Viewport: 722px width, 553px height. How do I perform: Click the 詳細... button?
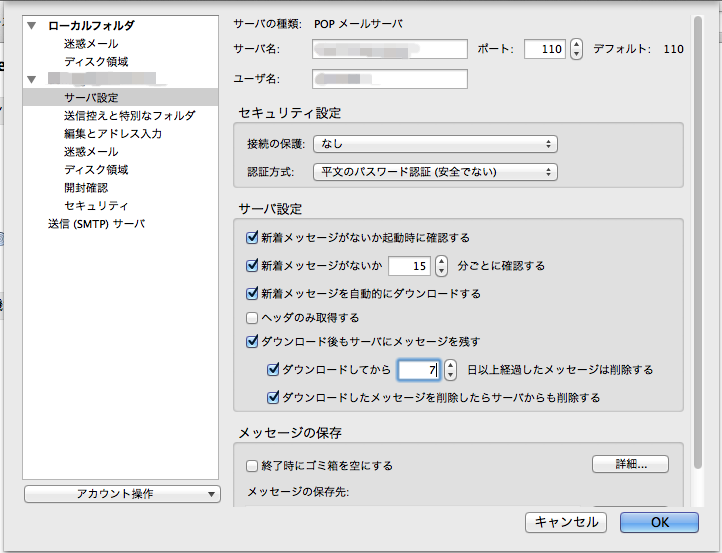pyautogui.click(x=630, y=464)
